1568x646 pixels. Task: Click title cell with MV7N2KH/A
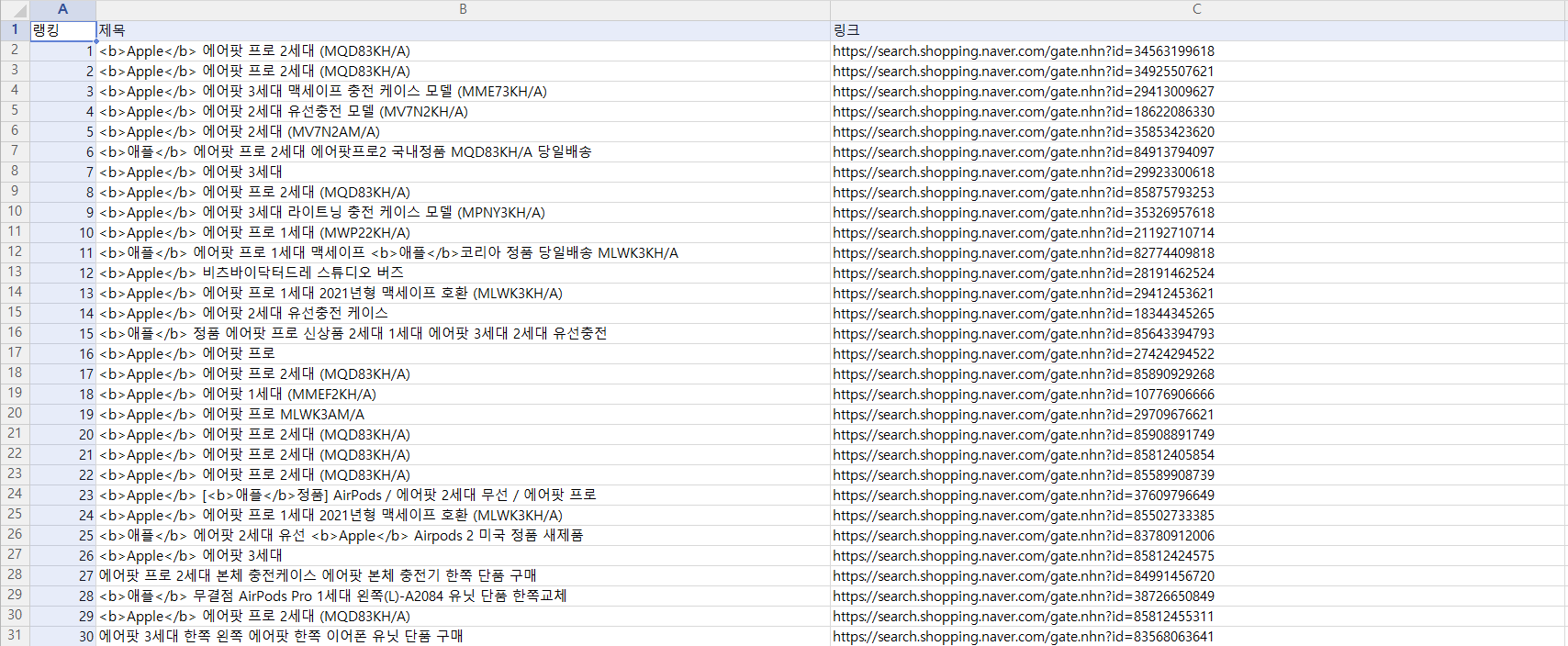click(x=463, y=111)
